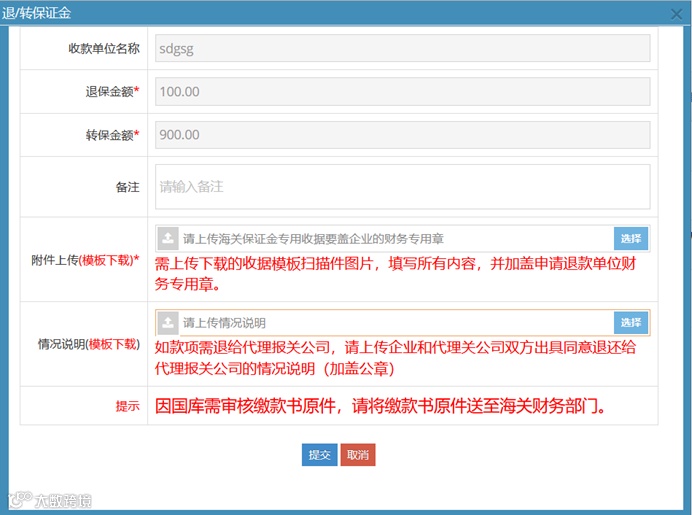This screenshot has height=515, width=692.
Task: Click the 收款单位名称 field showing sdgsg
Action: pyautogui.click(x=402, y=48)
